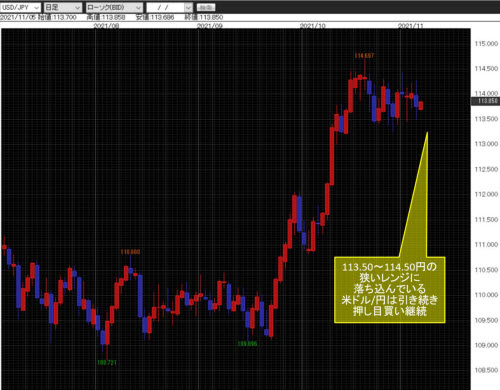Click the 112.000 price axis label
The image size is (500, 390).
(x=486, y=194)
